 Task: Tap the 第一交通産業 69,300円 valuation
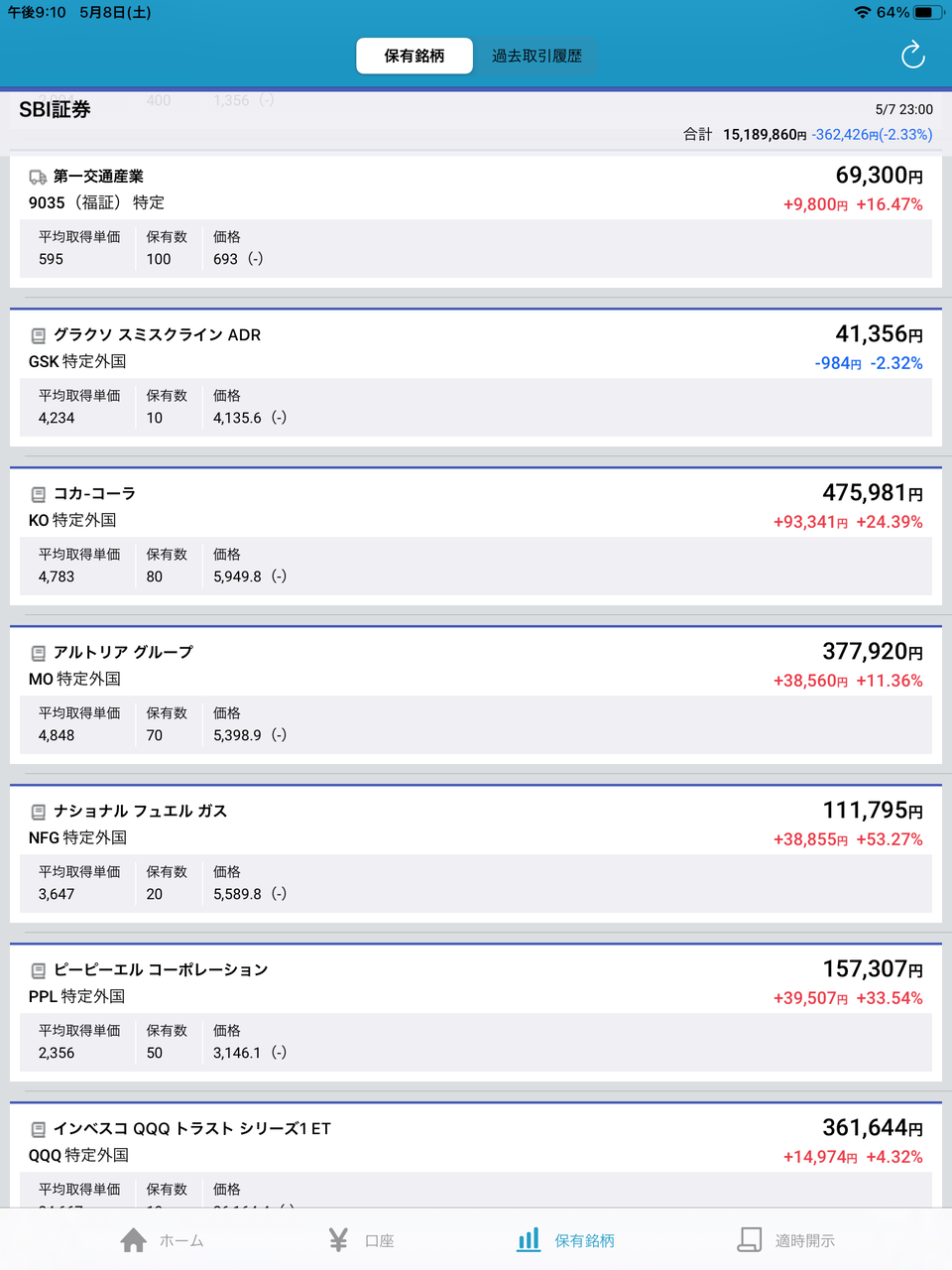click(x=879, y=176)
